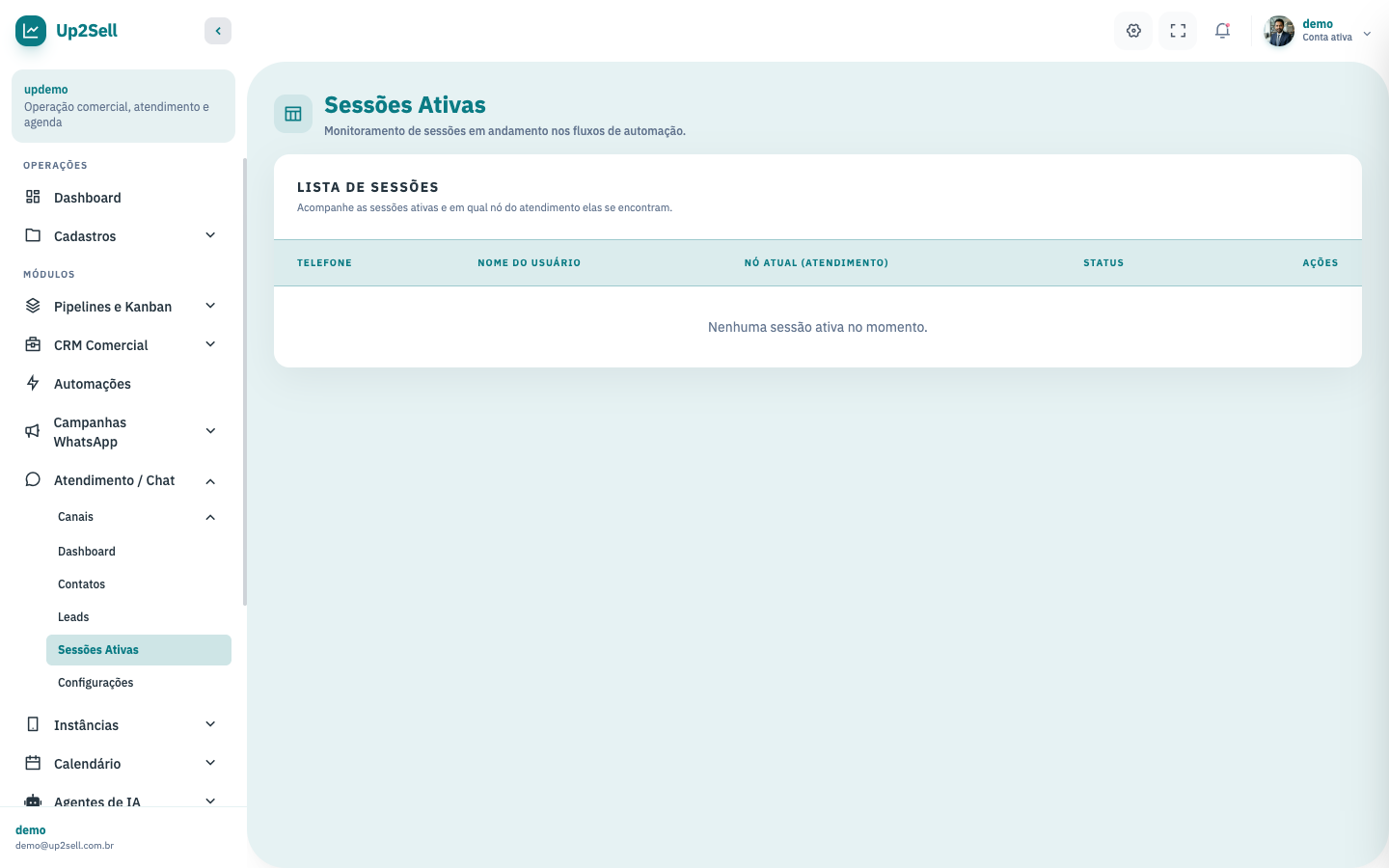Click the AÇÕES column header
Viewport: 1389px width, 868px height.
point(1321,262)
